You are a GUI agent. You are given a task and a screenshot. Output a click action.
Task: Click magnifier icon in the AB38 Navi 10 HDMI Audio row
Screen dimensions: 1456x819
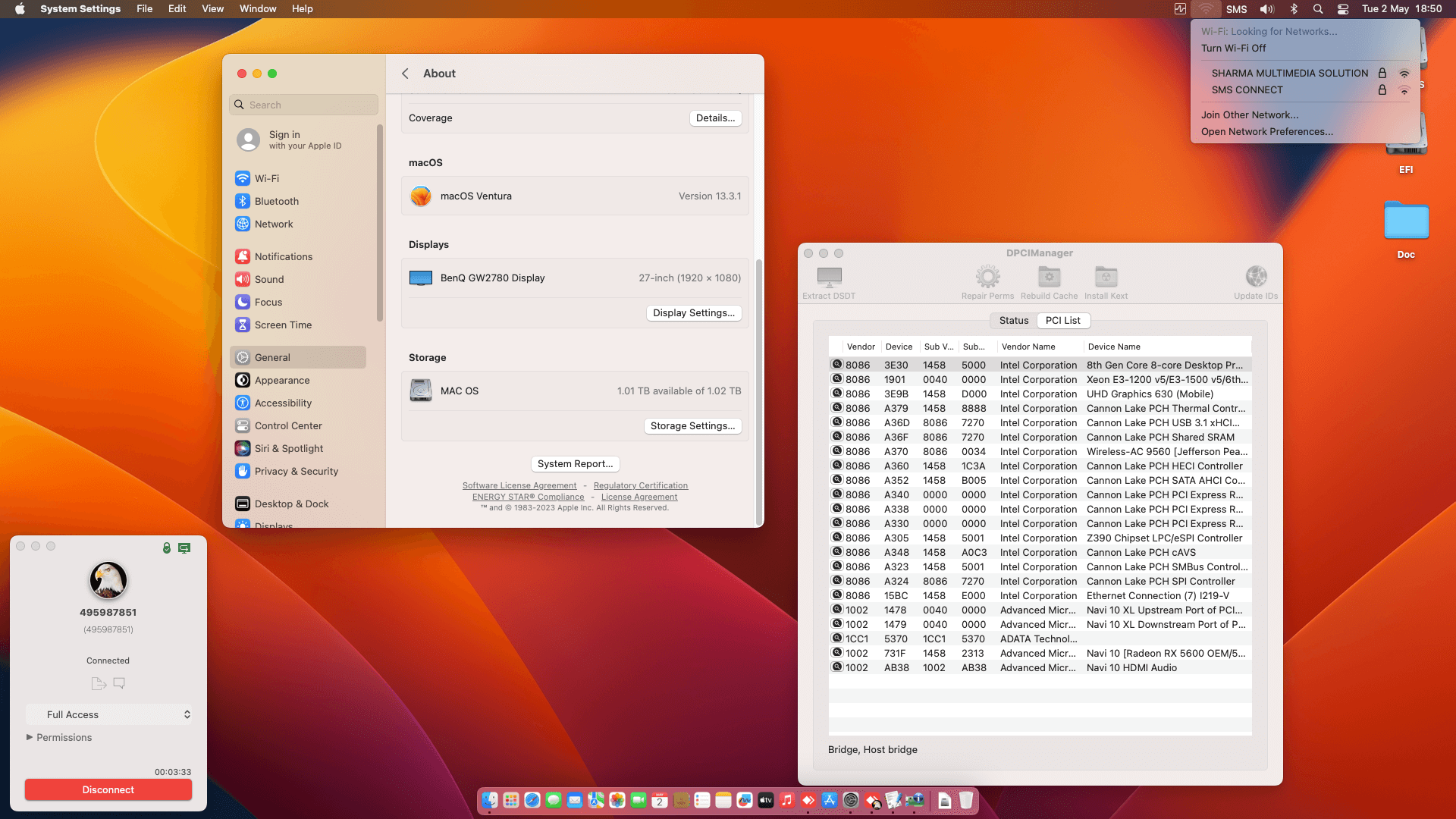click(837, 667)
